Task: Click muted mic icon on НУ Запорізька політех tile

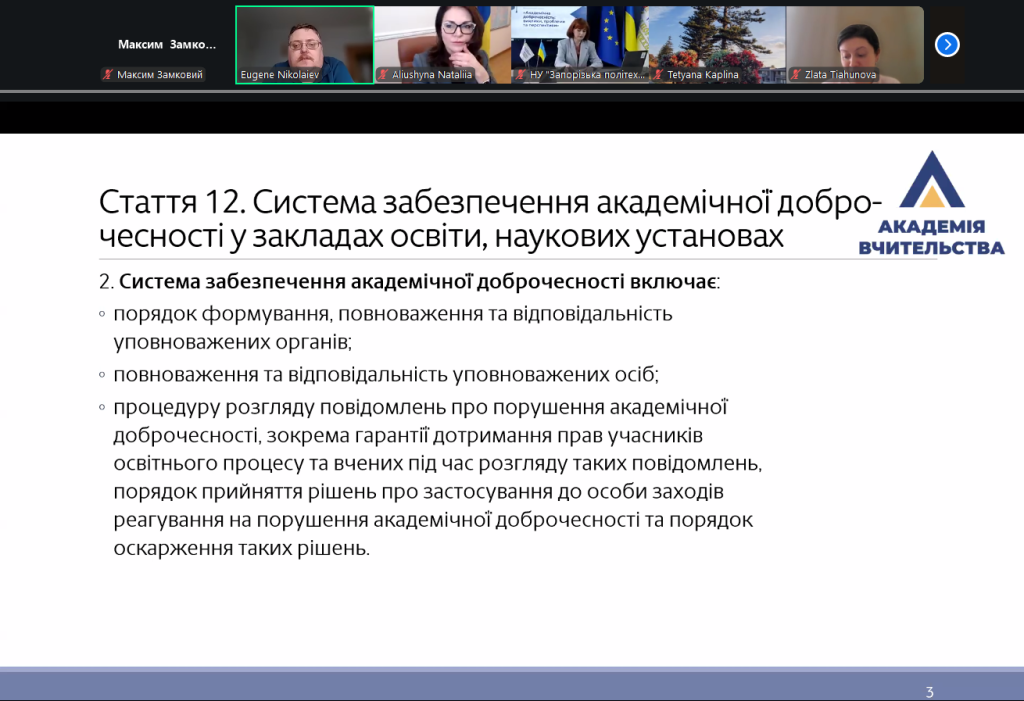Action: [520, 75]
